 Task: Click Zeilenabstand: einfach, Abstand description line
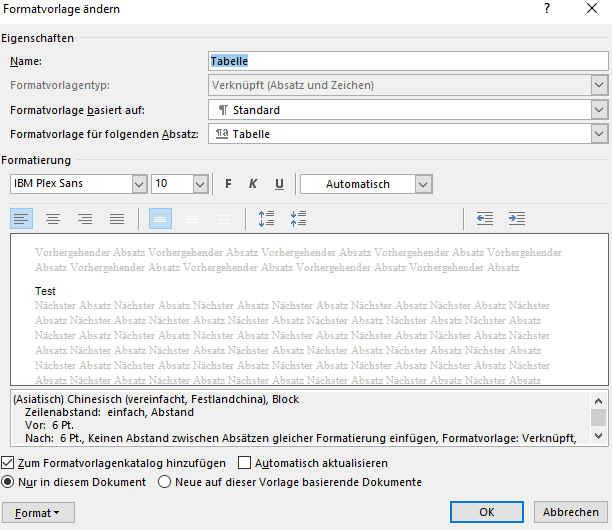[x=109, y=412]
